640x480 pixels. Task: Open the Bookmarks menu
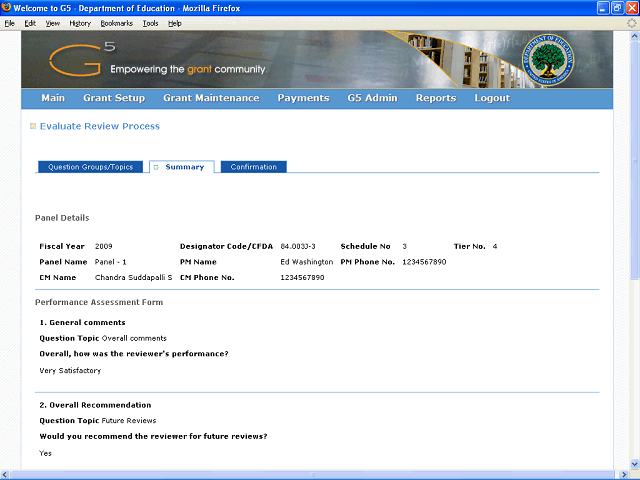coord(117,23)
